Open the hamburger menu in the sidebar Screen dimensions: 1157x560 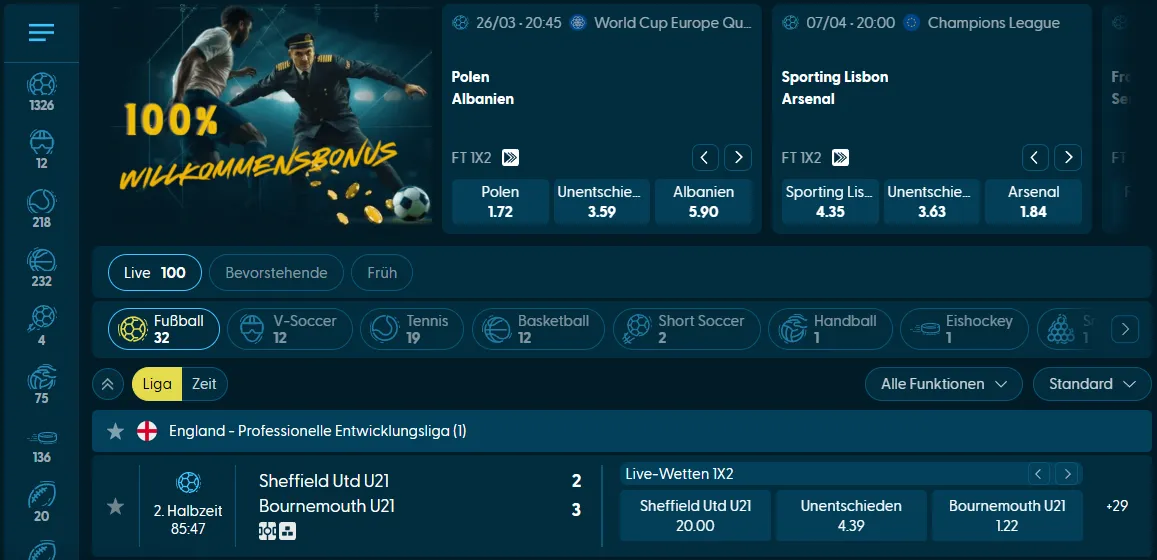point(41,32)
